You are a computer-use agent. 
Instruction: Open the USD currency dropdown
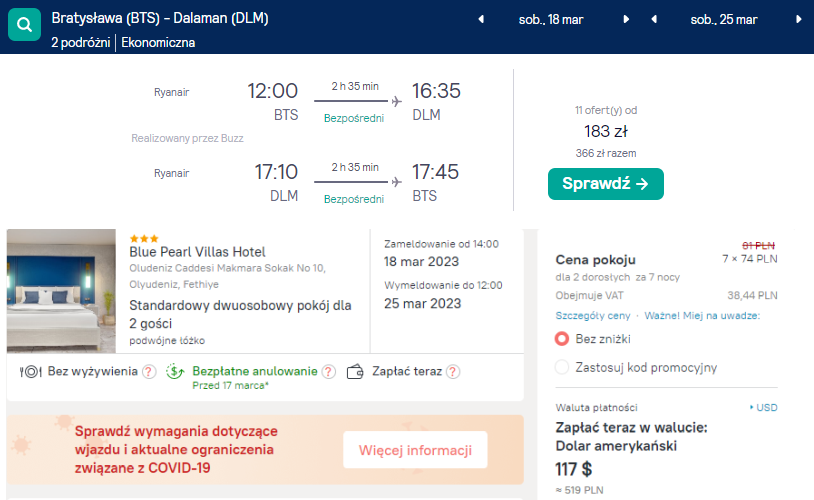tap(764, 408)
